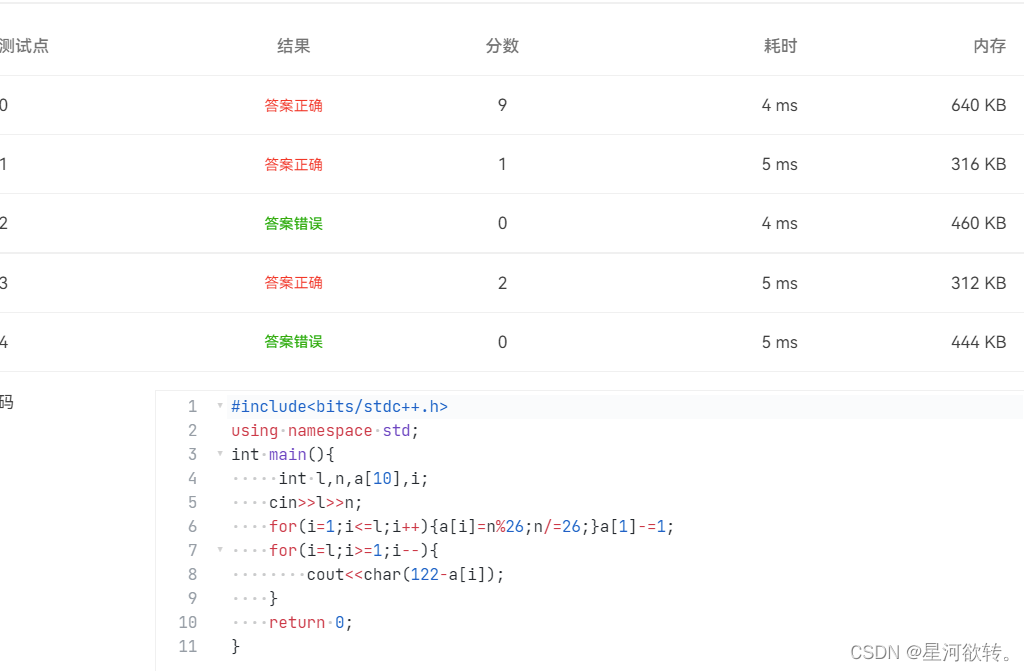
Task: Click 答案正确 result for test point 3
Action: tap(293, 282)
